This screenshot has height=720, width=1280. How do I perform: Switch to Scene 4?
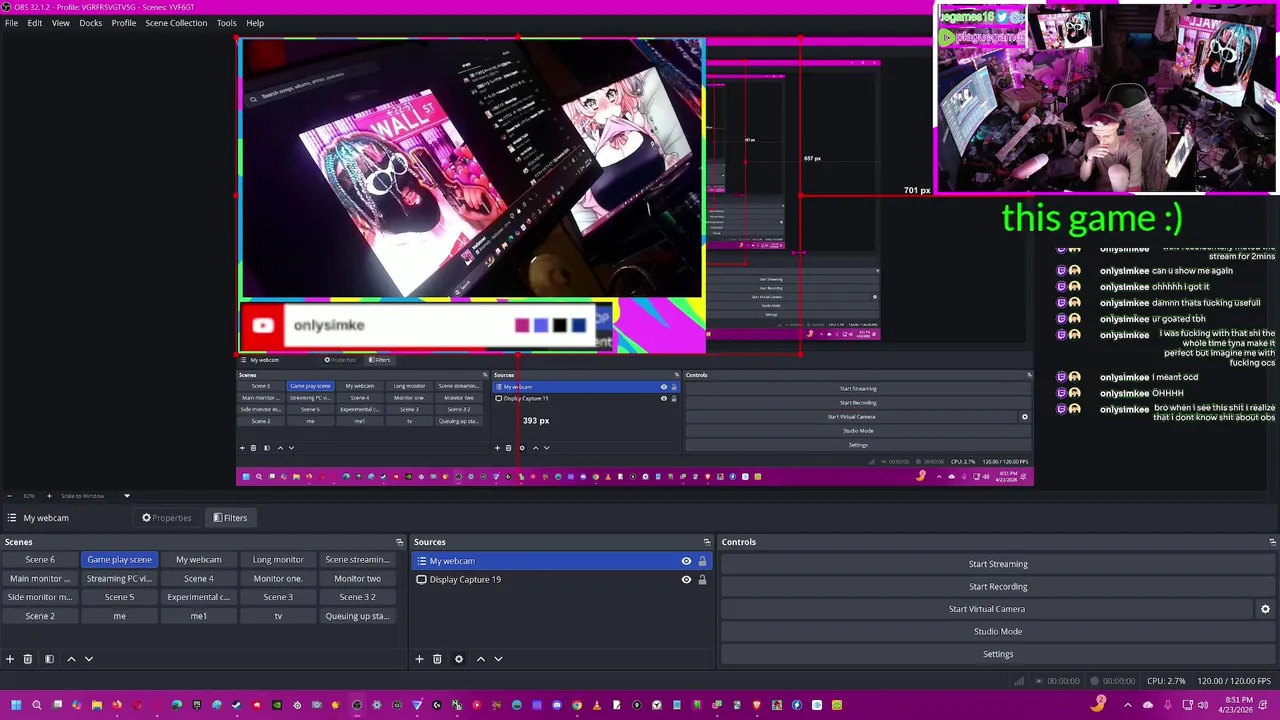[199, 579]
